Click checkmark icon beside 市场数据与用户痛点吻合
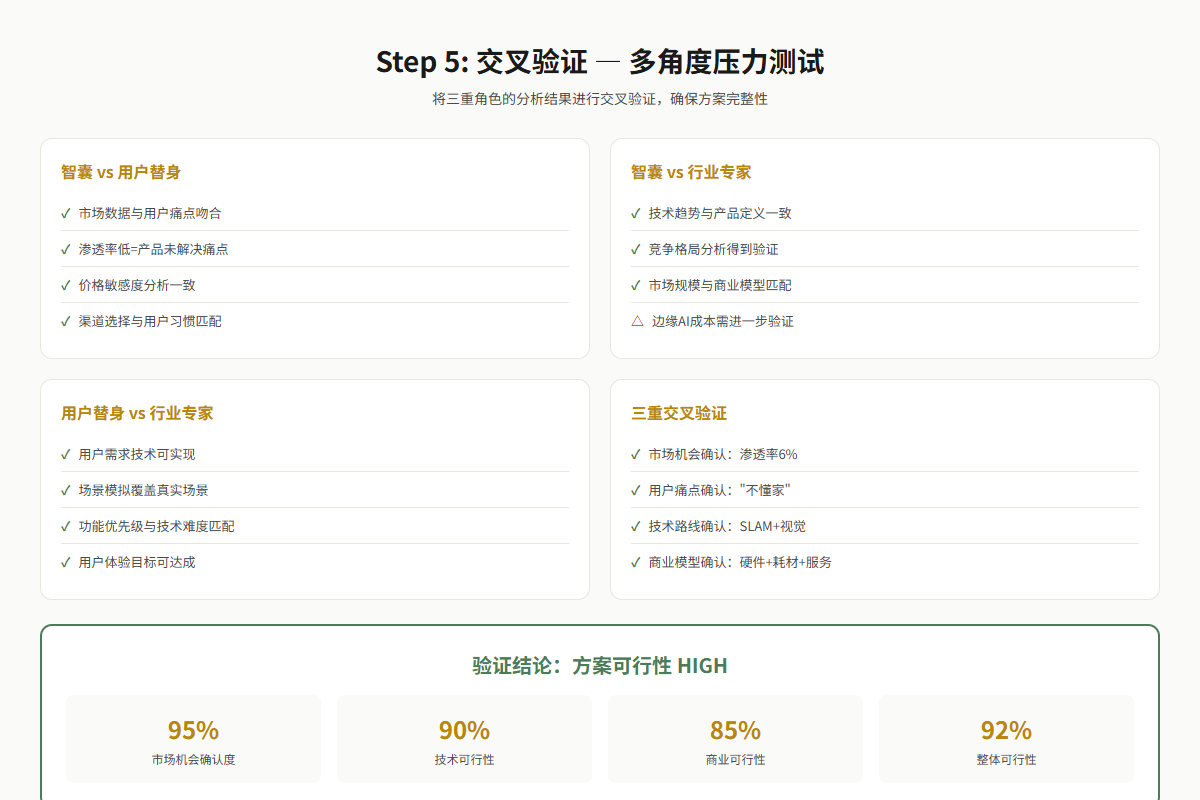The height and width of the screenshot is (800, 1200). [66, 213]
